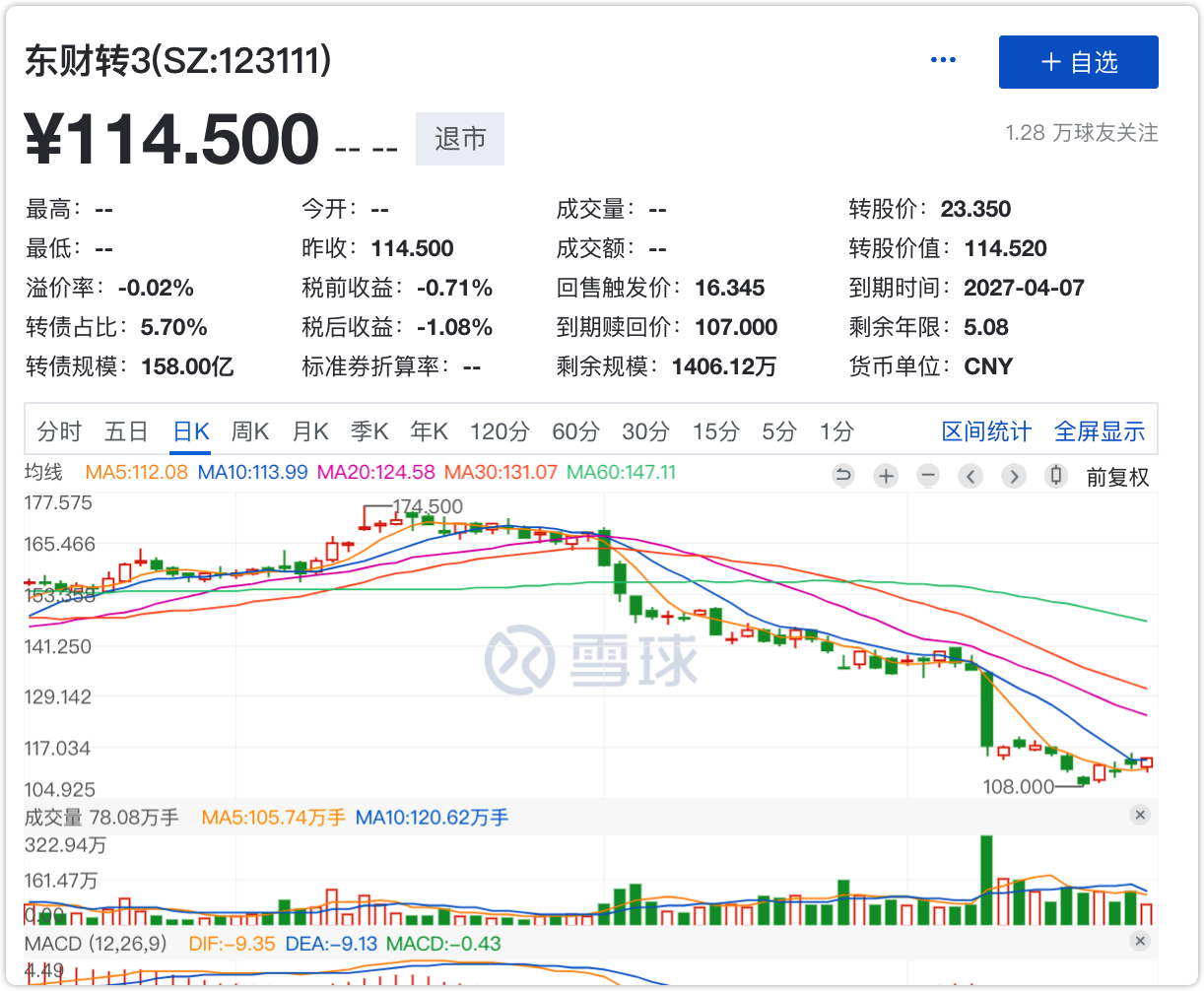Click the tallest green volume bar
Screen dimensions: 1204x991
point(986,879)
